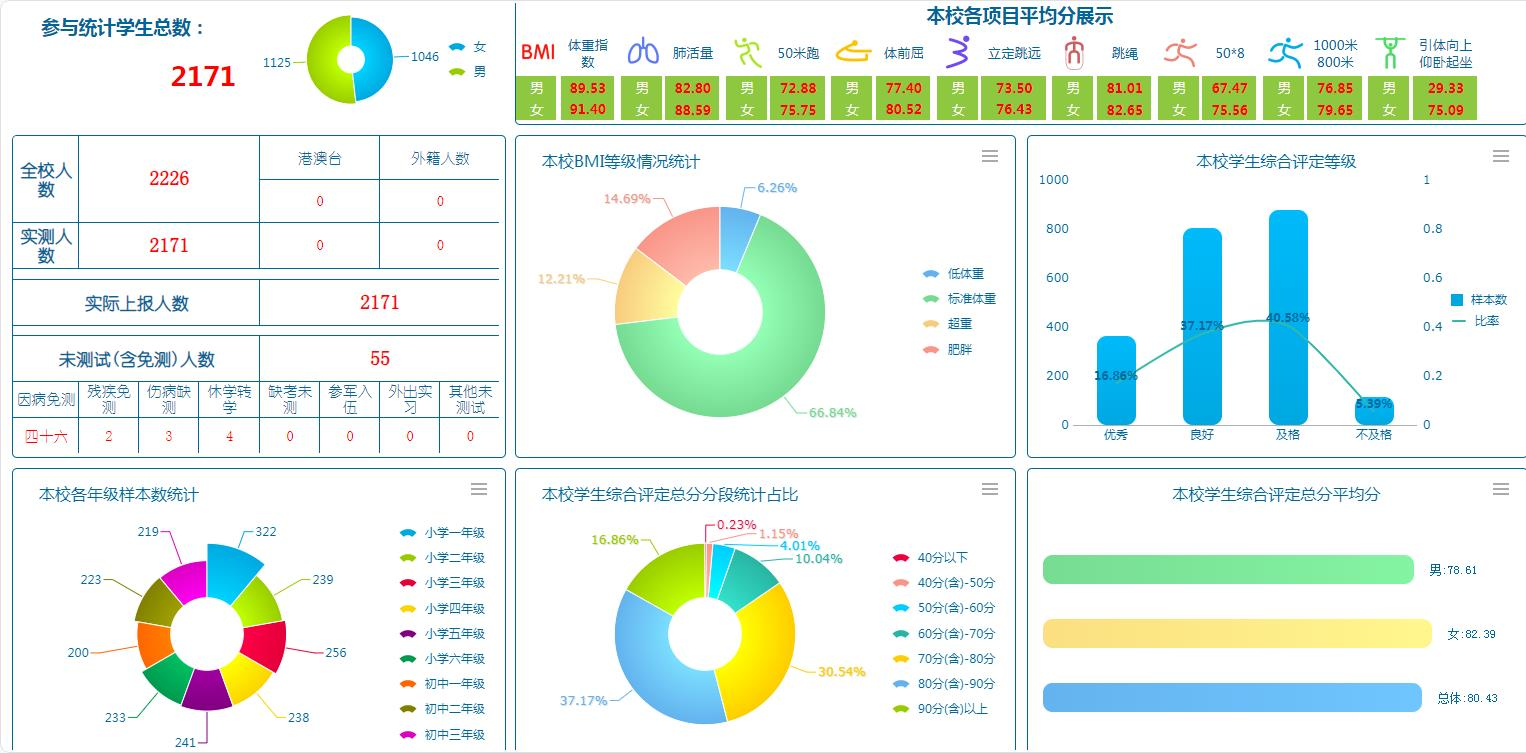Open the menu of 总分平均分 chart

click(1500, 489)
